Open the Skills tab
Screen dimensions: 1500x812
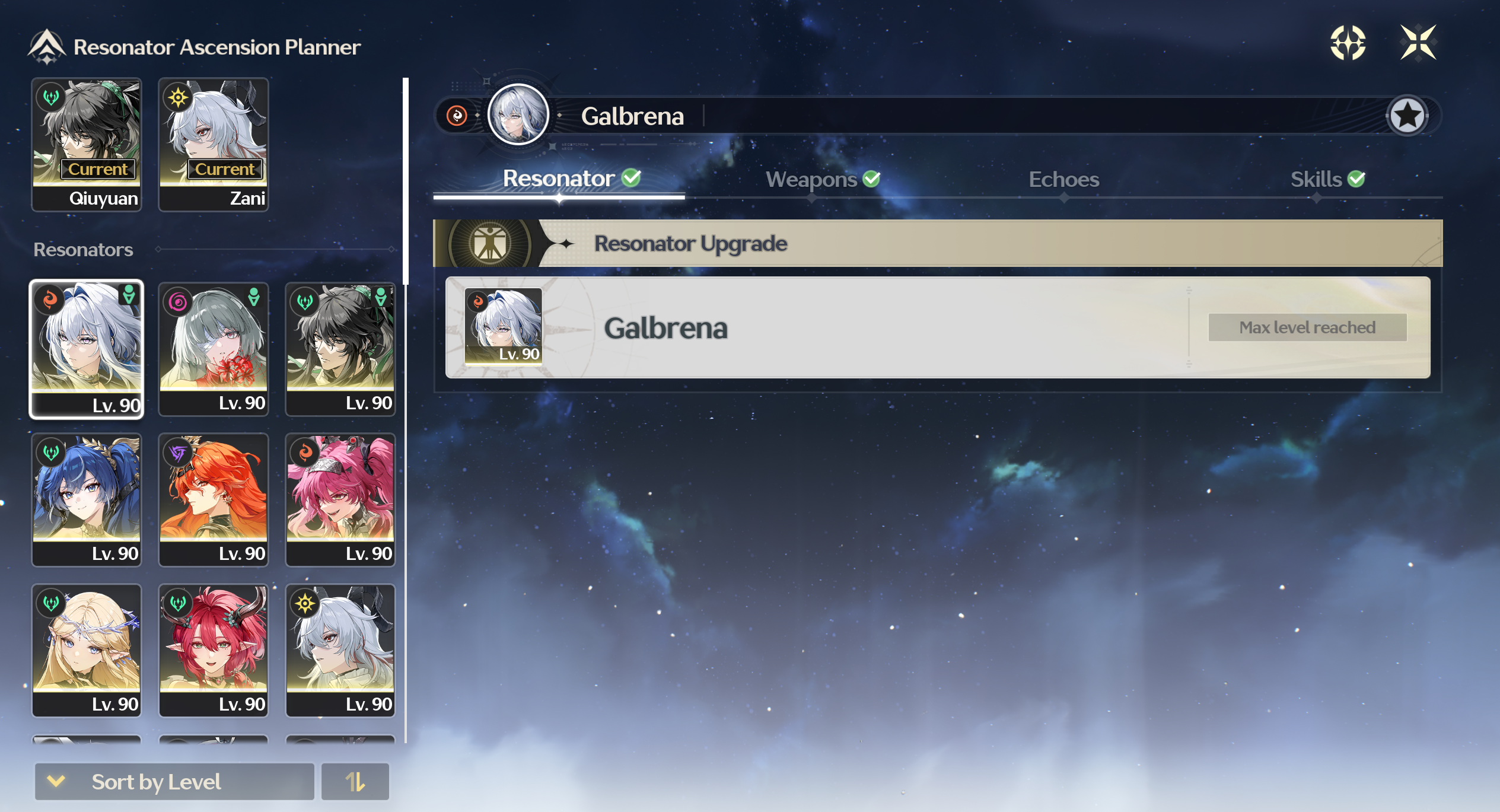tap(1327, 179)
